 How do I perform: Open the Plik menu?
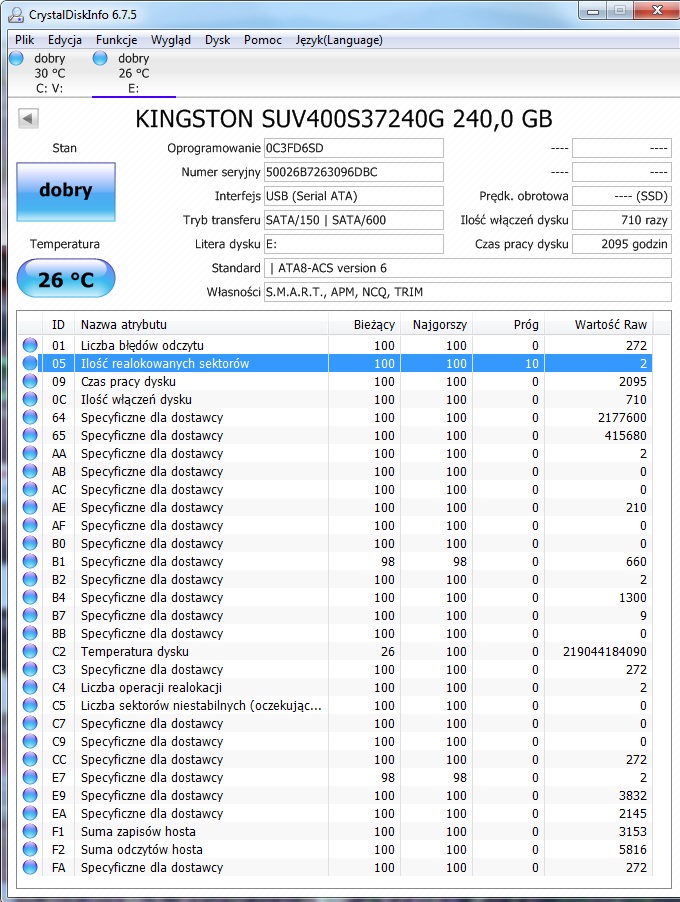click(25, 40)
